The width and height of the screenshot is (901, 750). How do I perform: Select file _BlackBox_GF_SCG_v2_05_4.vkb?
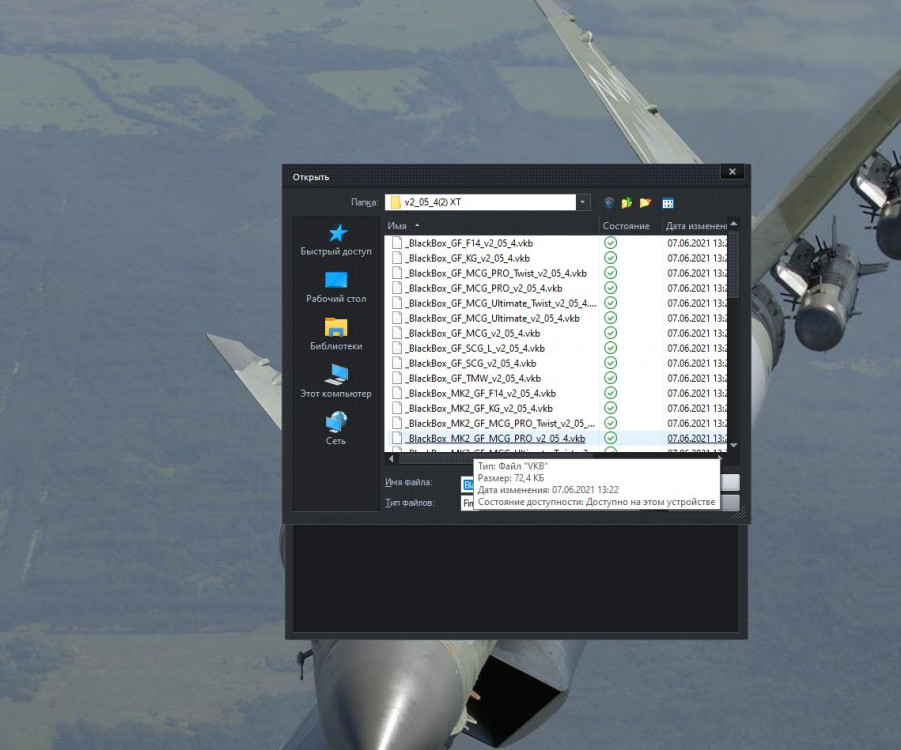(x=471, y=363)
